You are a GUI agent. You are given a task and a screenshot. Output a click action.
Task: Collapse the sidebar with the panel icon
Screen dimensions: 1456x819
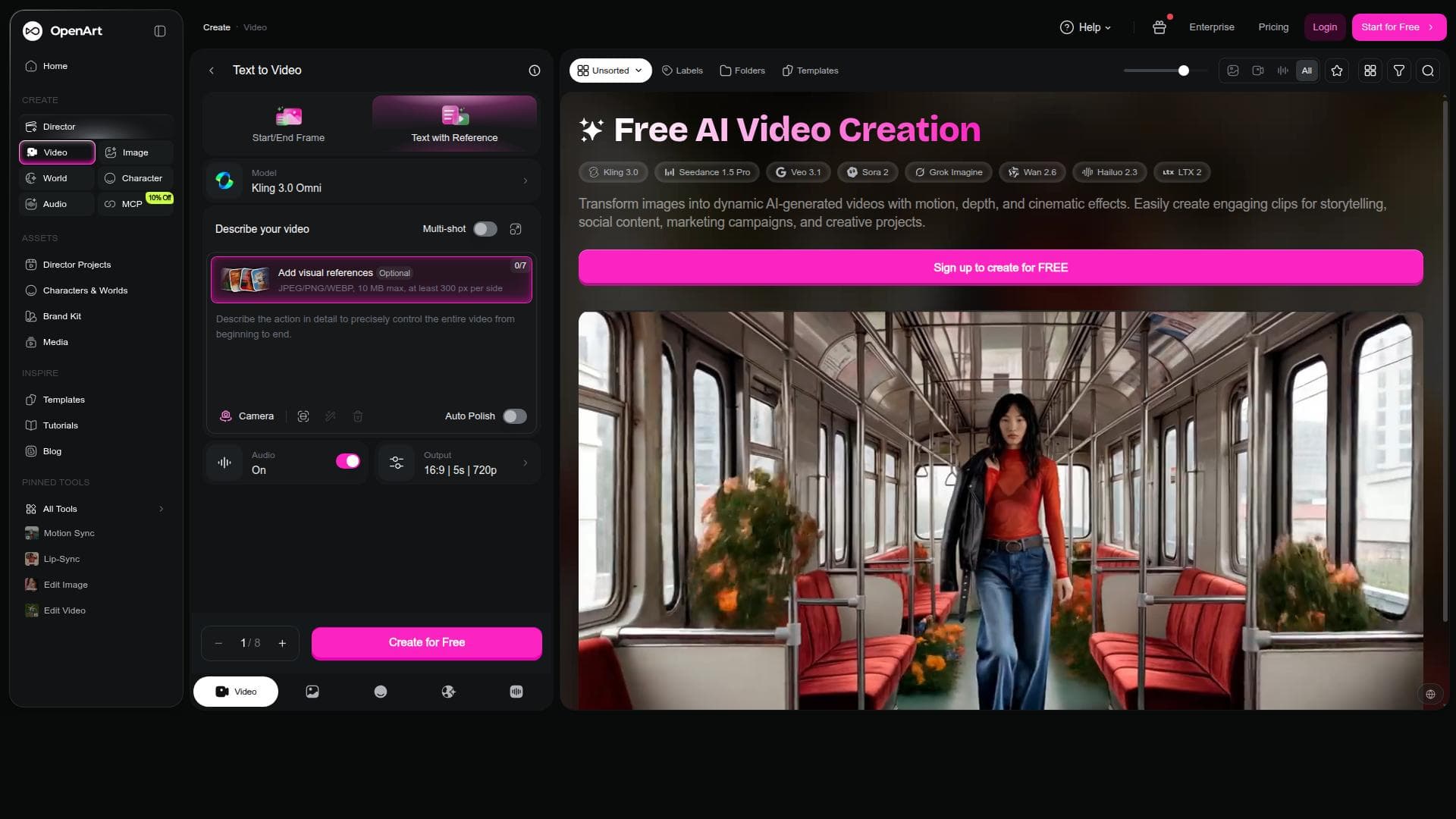tap(160, 31)
